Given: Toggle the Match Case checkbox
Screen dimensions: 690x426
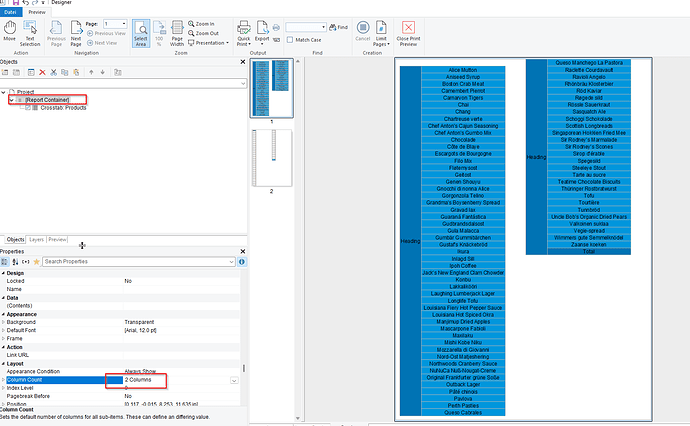Looking at the screenshot, I should [x=290, y=40].
